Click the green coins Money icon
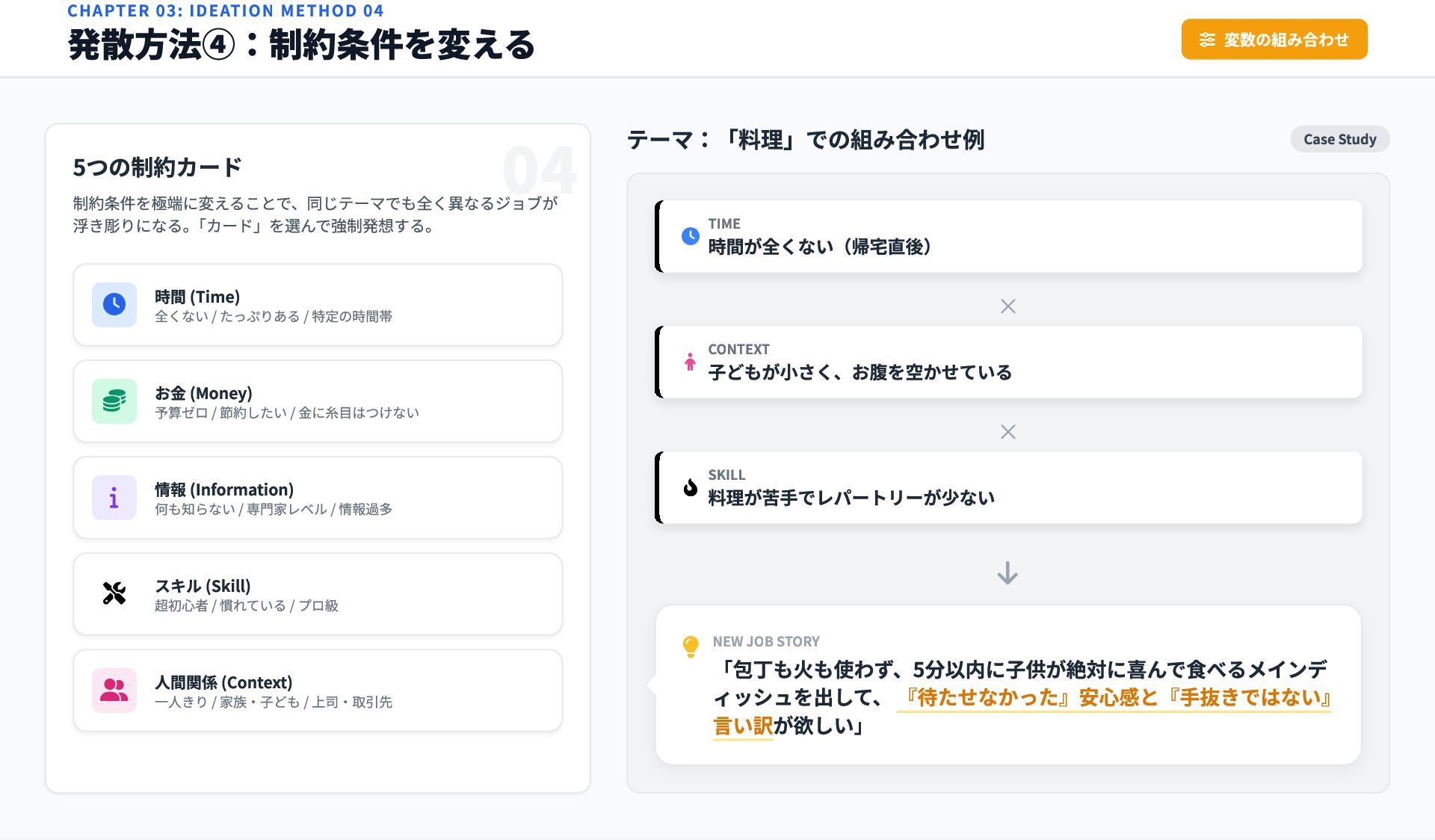This screenshot has width=1435, height=840. click(114, 401)
